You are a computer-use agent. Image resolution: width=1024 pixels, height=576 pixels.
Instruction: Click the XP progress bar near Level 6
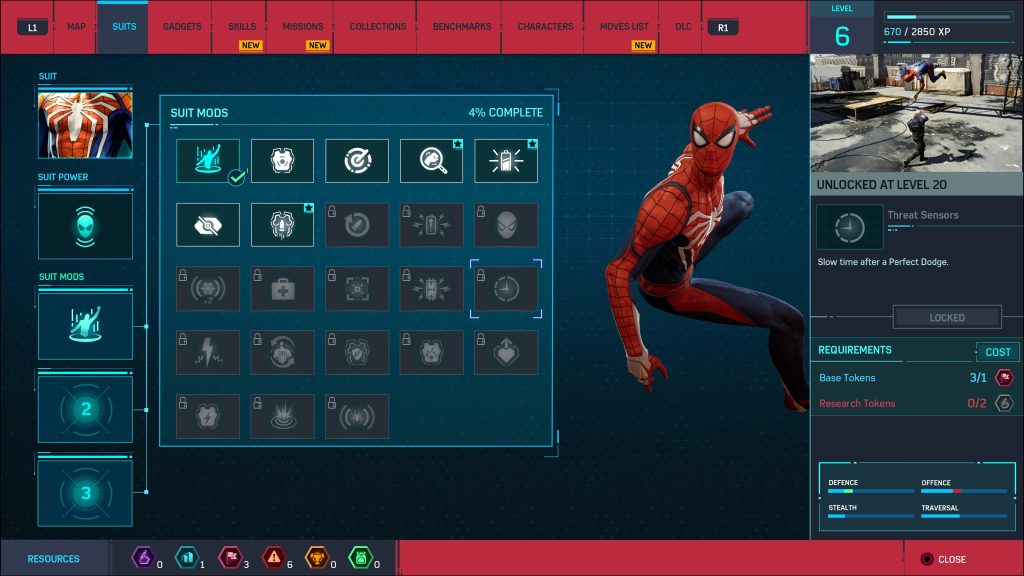948,15
